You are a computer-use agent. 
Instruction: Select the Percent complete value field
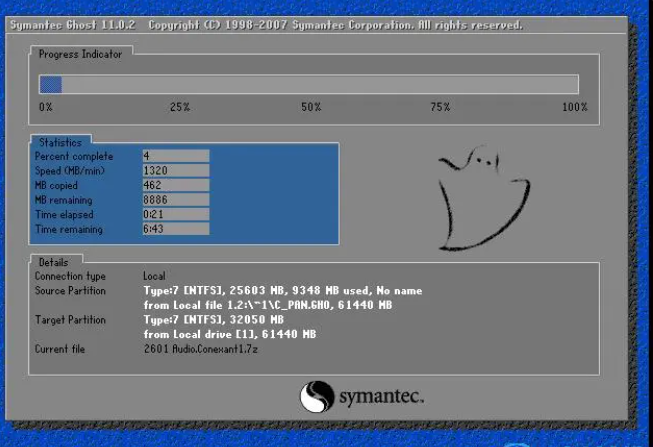pyautogui.click(x=174, y=156)
